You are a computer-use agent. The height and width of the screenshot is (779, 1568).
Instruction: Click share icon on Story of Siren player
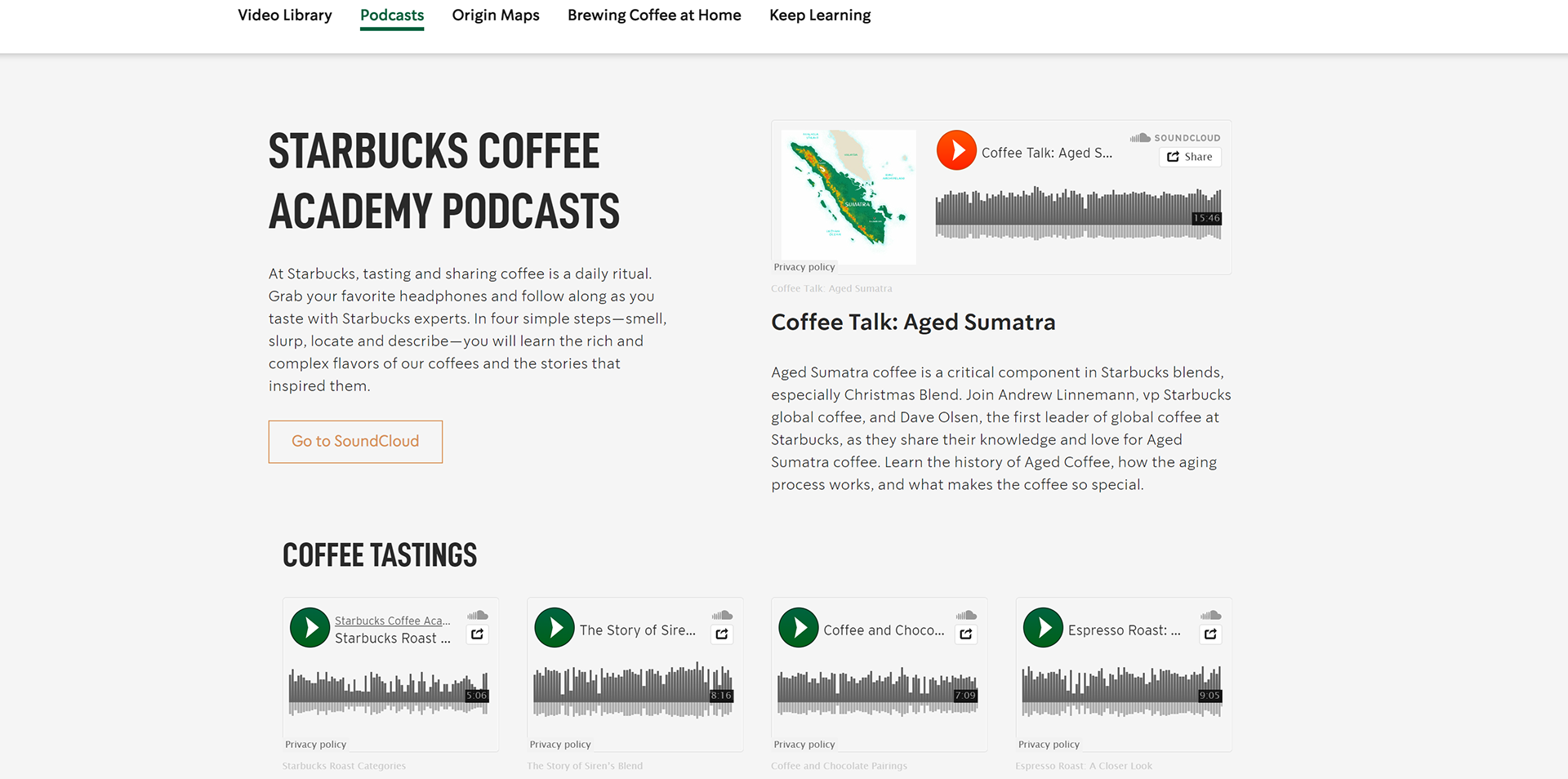coord(722,634)
